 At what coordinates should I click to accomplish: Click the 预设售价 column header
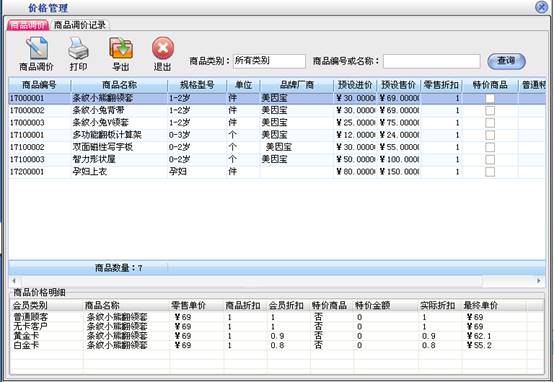(x=399, y=85)
